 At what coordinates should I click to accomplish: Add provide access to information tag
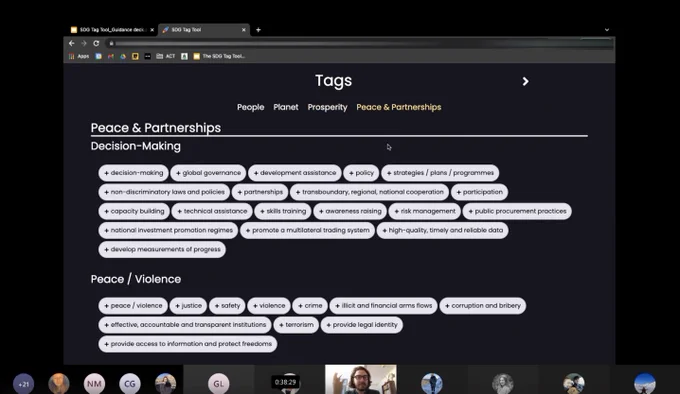click(188, 344)
